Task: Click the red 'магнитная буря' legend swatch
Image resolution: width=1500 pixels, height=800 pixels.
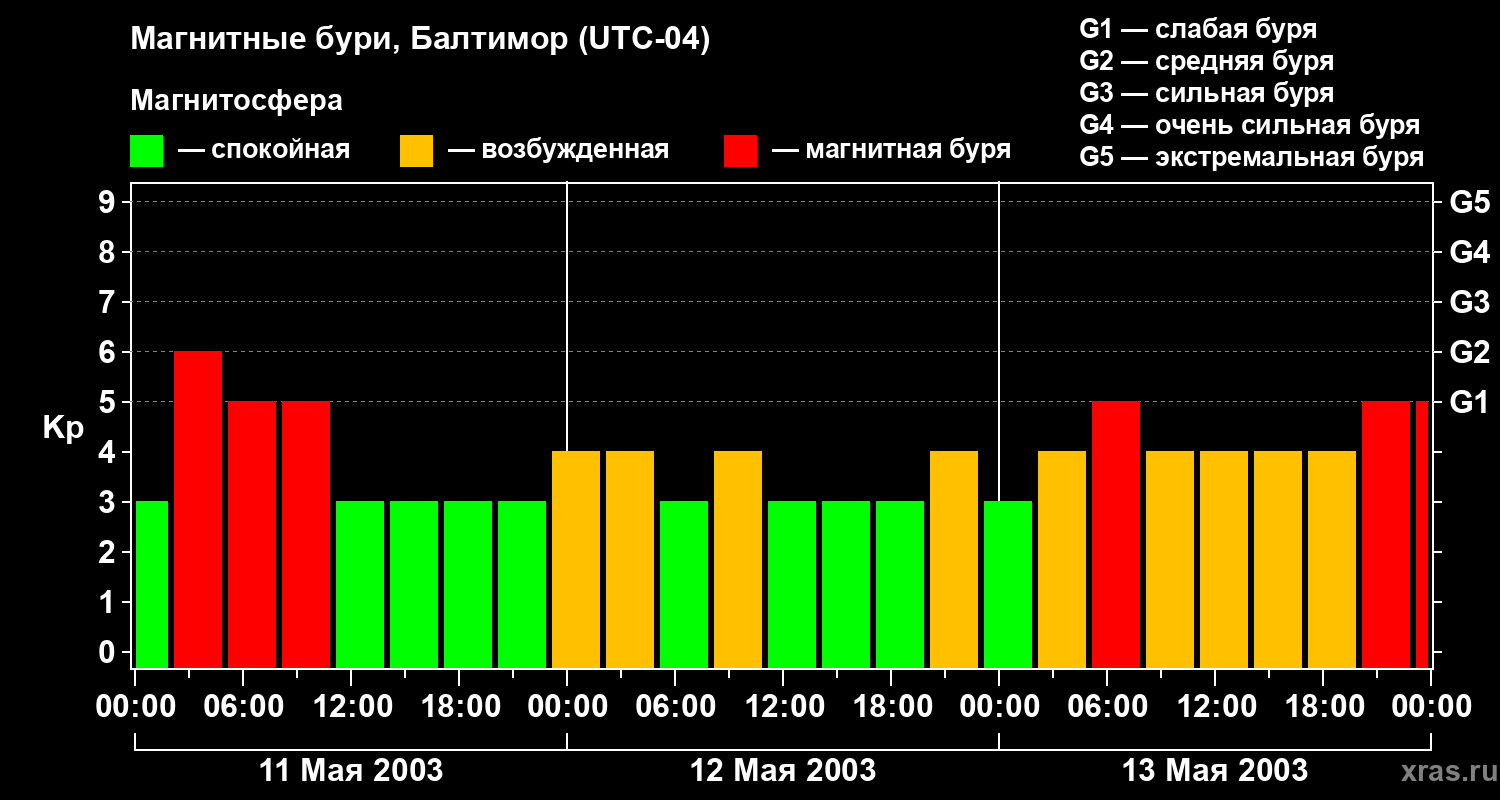Action: (x=740, y=151)
